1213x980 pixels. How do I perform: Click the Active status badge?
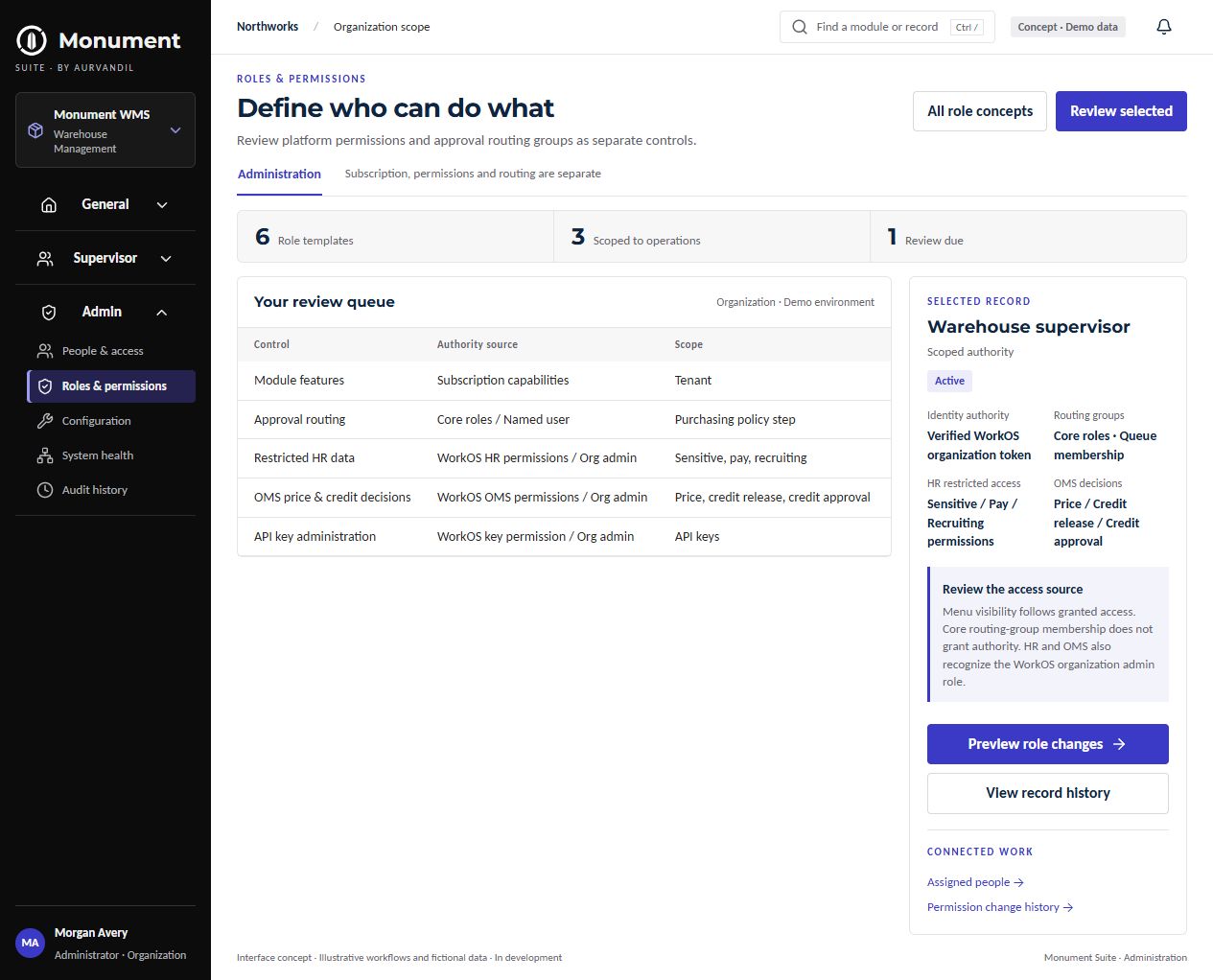tap(949, 381)
